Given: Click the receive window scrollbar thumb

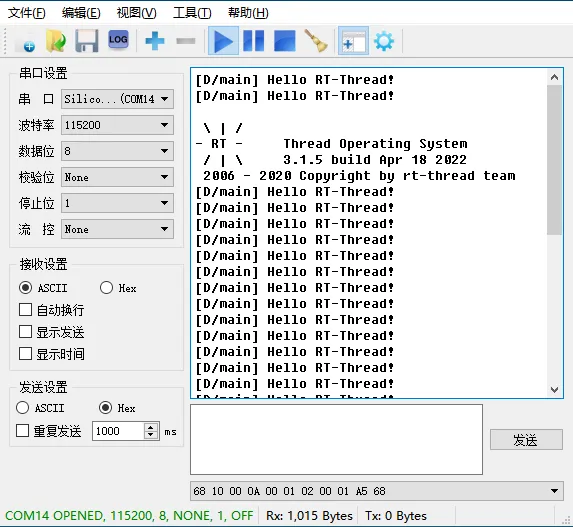Looking at the screenshot, I should coord(554,160).
